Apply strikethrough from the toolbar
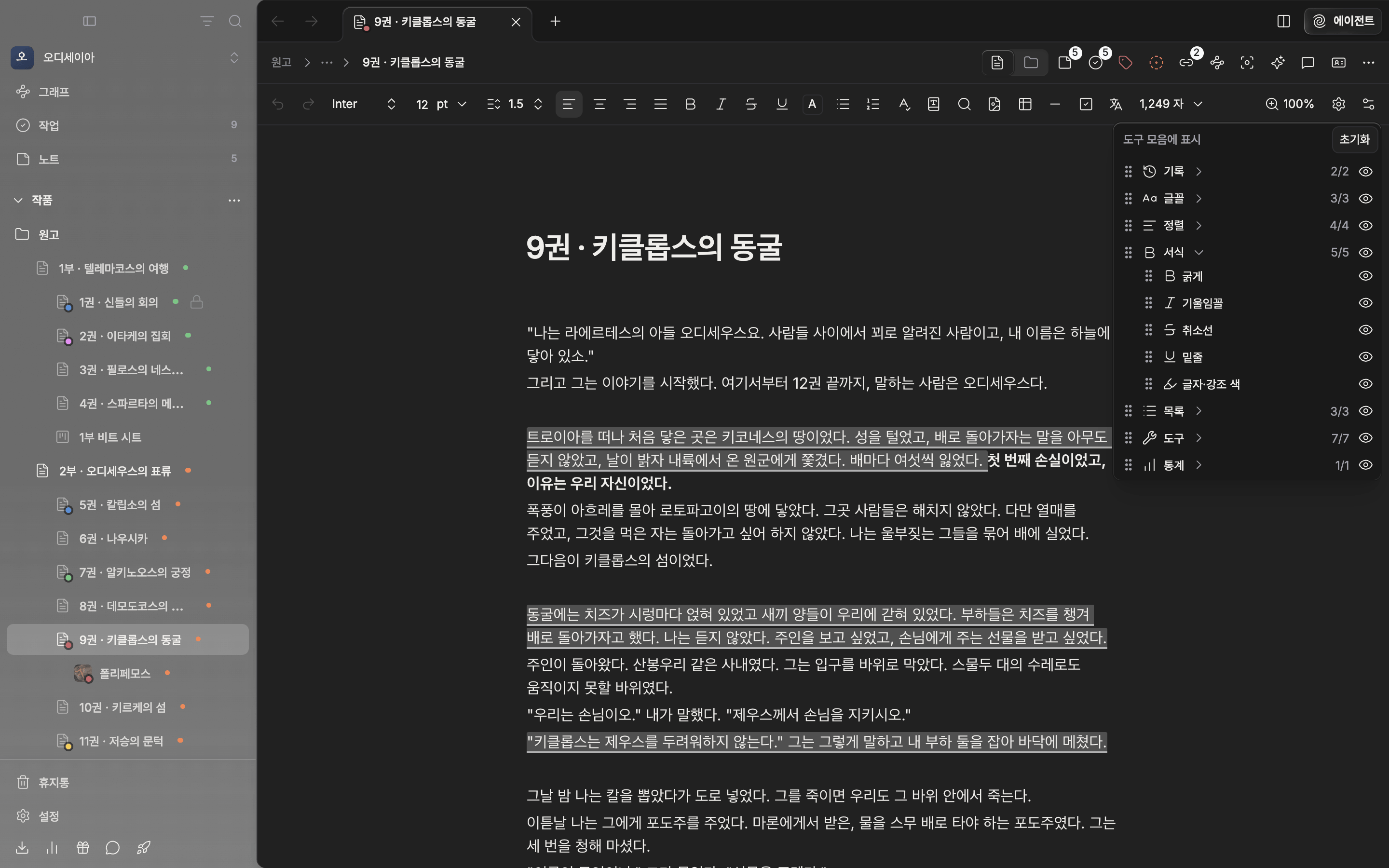 (751, 104)
